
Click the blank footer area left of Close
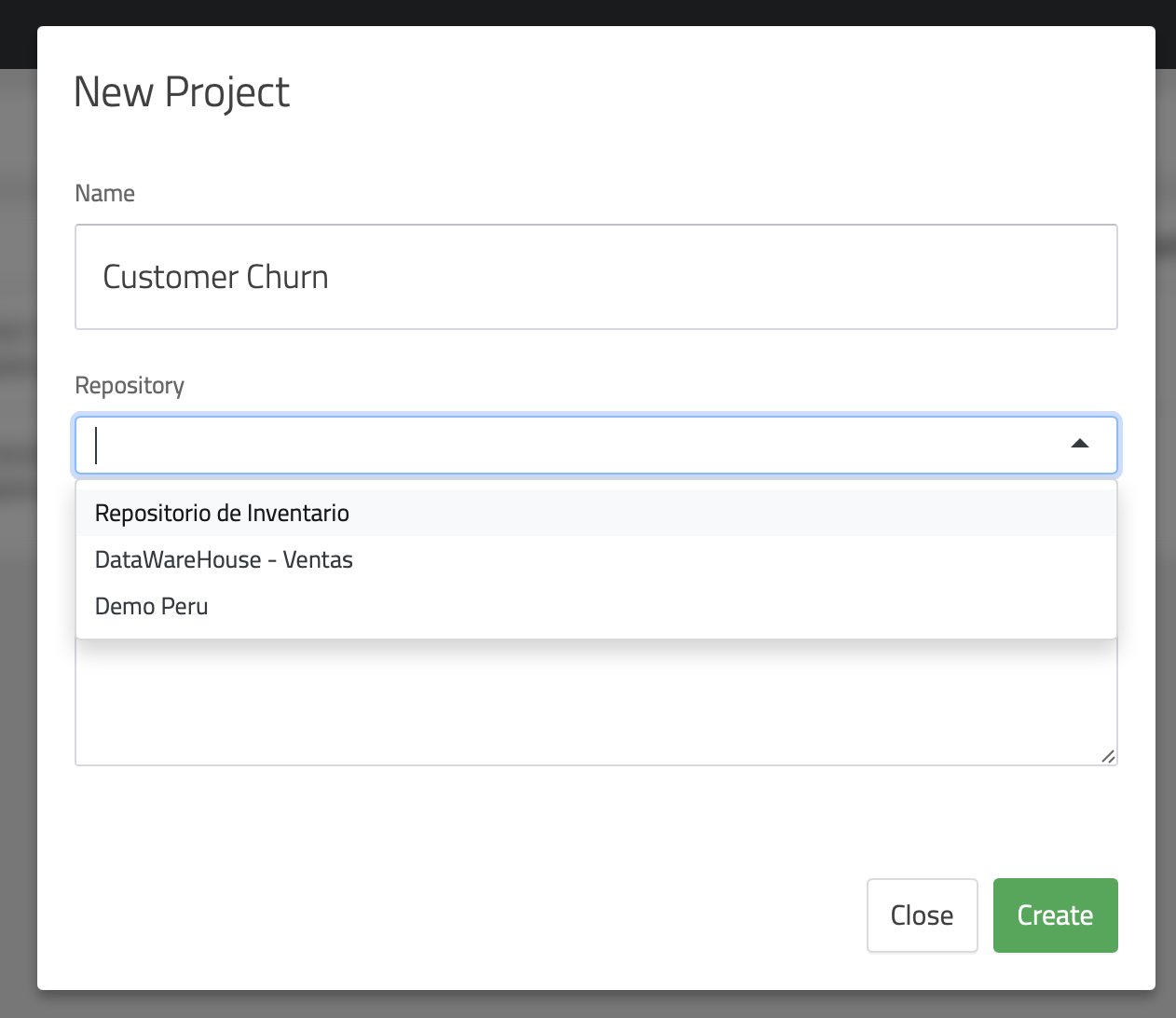pyautogui.click(x=447, y=915)
